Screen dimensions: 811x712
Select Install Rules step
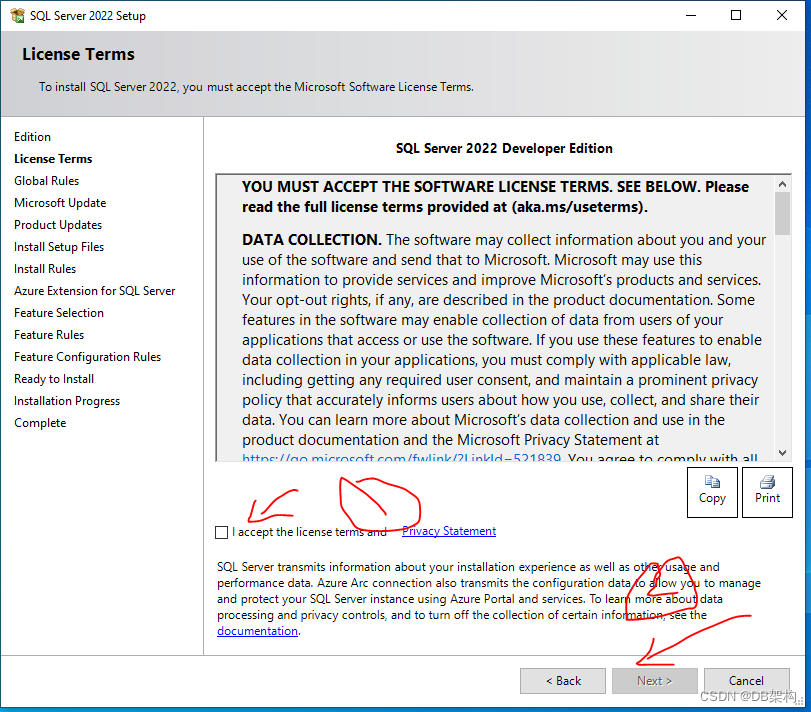pos(44,268)
